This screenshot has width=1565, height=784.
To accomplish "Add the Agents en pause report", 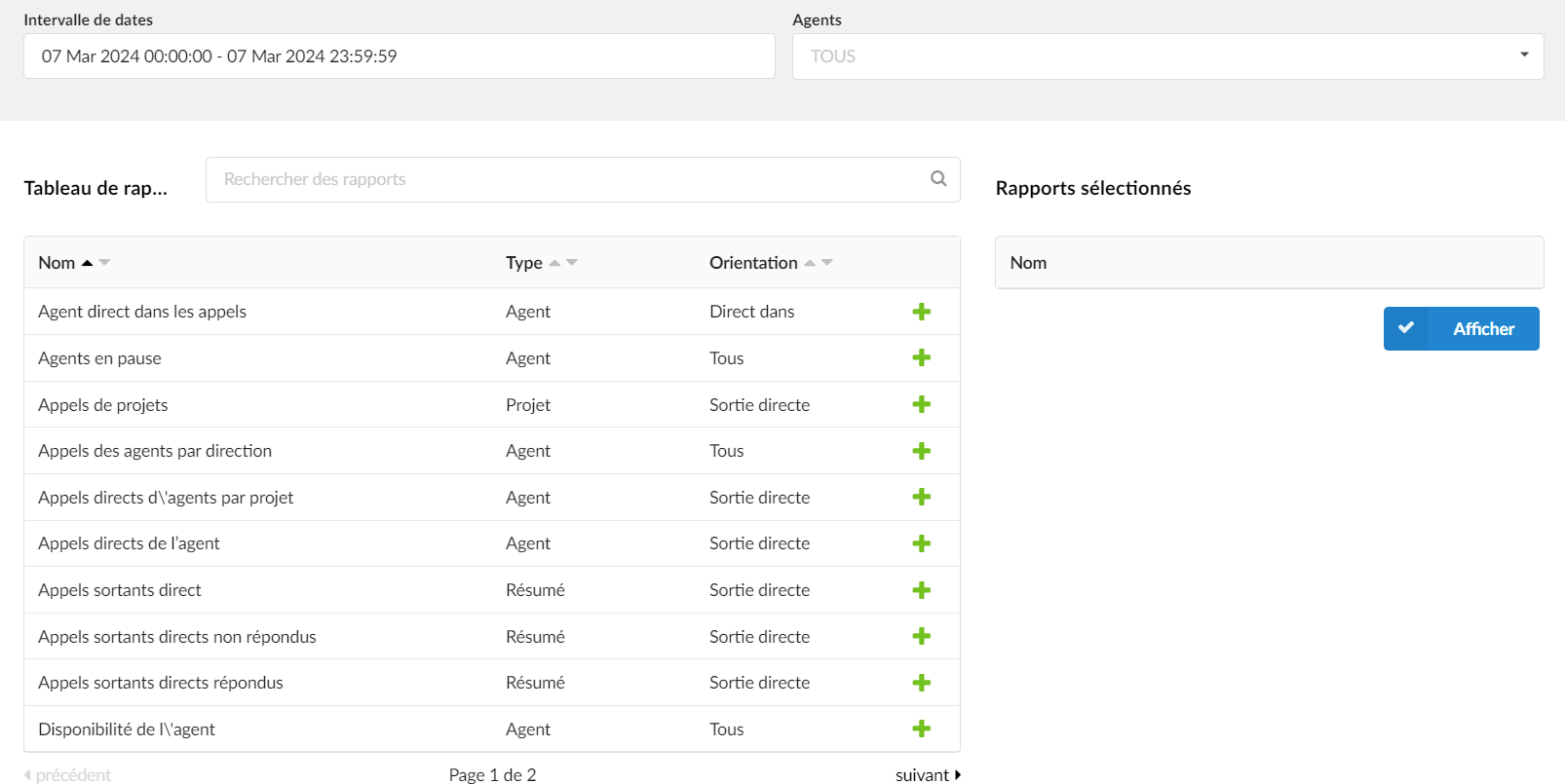I will 921,358.
